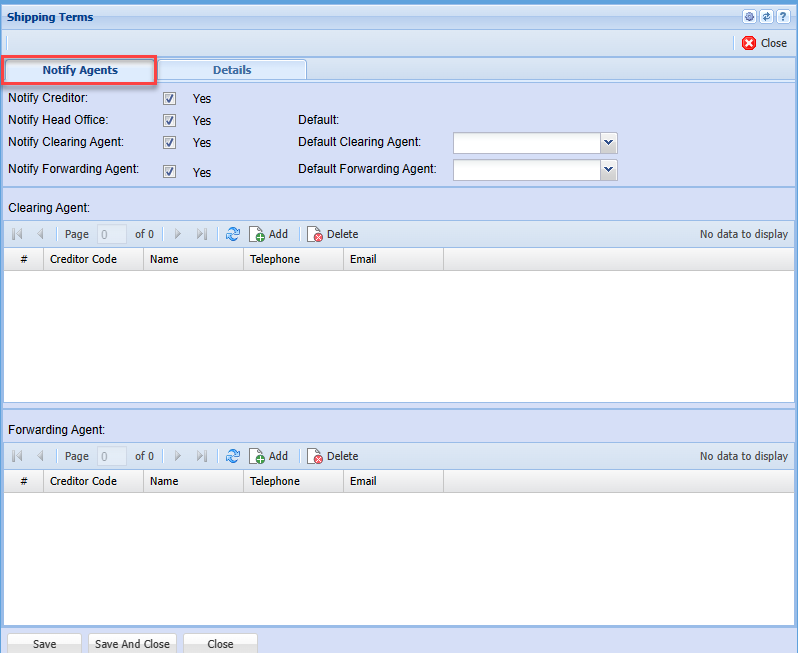The width and height of the screenshot is (798, 653).
Task: Go to first page in Clearing Agent grid
Action: click(17, 234)
